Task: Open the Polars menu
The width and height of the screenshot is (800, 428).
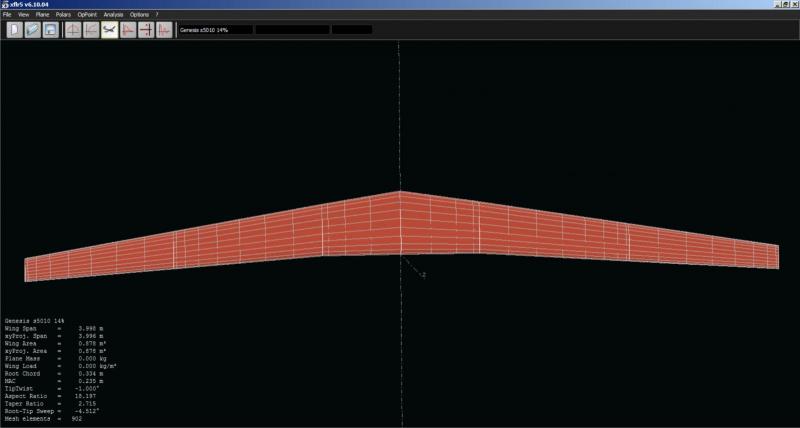Action: point(64,16)
